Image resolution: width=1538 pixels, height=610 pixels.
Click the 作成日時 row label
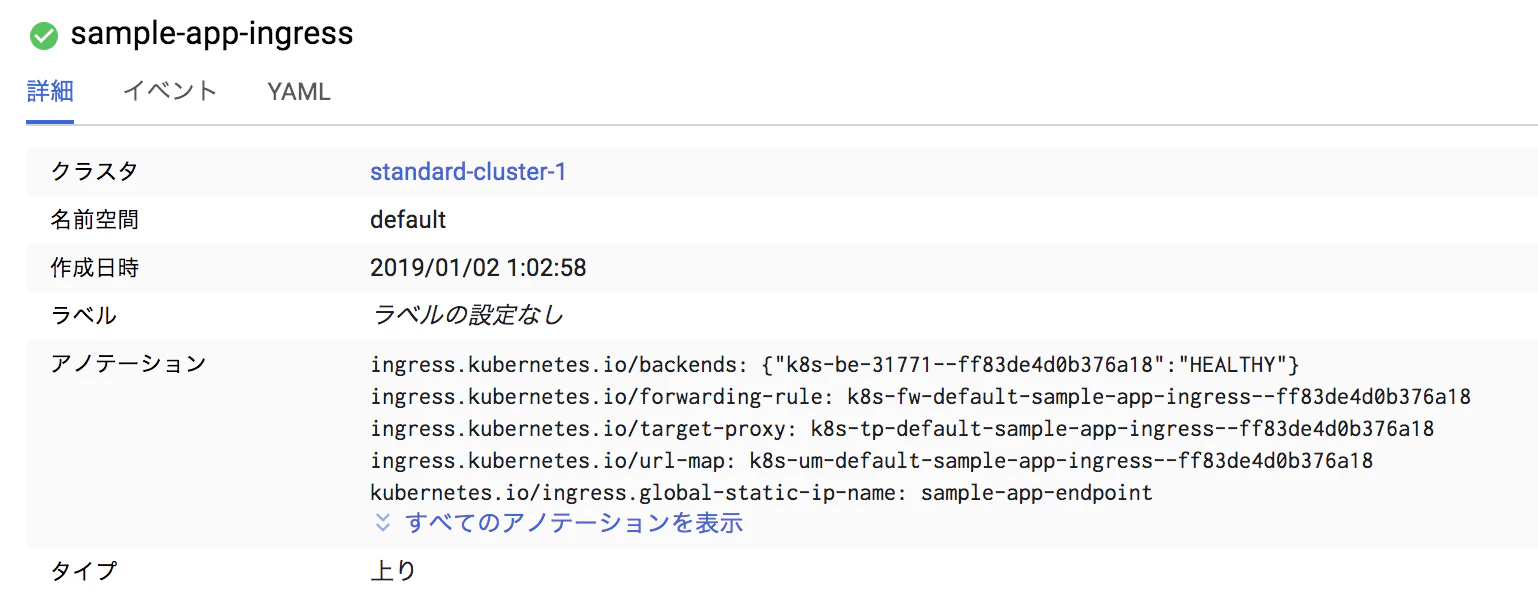click(94, 268)
